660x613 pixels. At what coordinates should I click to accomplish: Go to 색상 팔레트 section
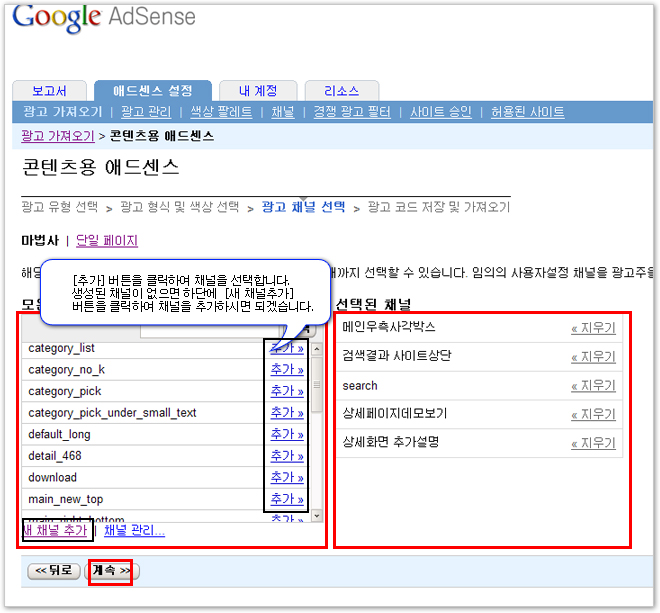pyautogui.click(x=221, y=112)
